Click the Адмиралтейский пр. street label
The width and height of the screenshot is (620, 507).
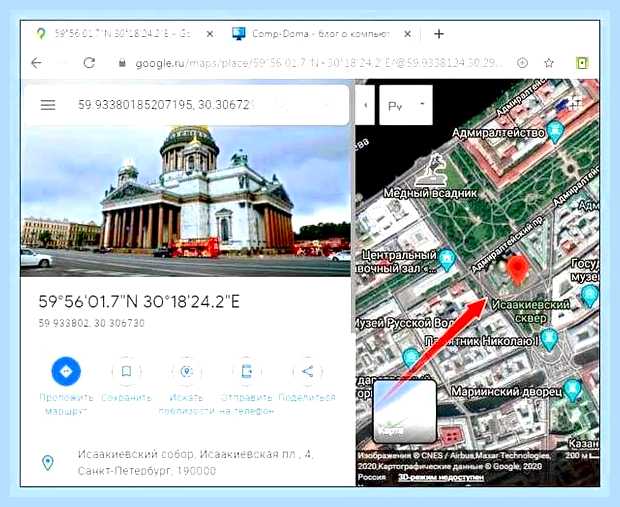(508, 244)
